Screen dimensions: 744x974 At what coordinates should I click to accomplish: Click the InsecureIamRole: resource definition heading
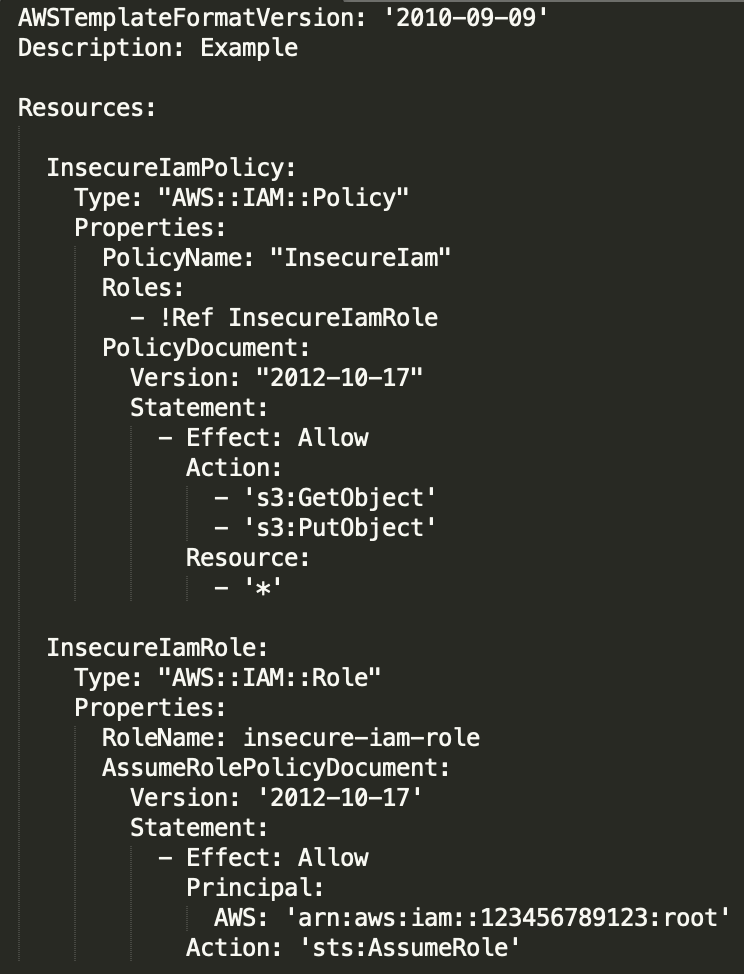coord(158,647)
